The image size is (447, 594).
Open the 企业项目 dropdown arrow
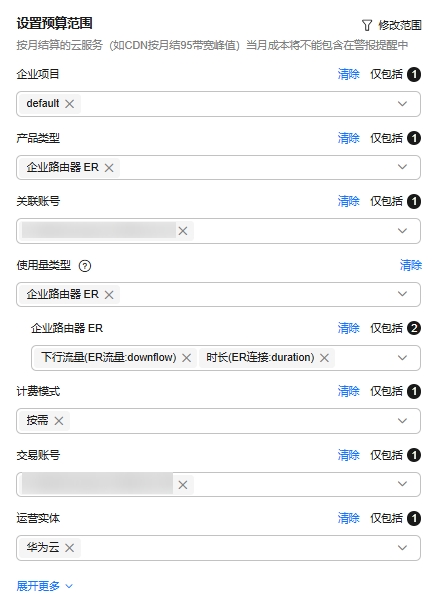click(x=402, y=104)
